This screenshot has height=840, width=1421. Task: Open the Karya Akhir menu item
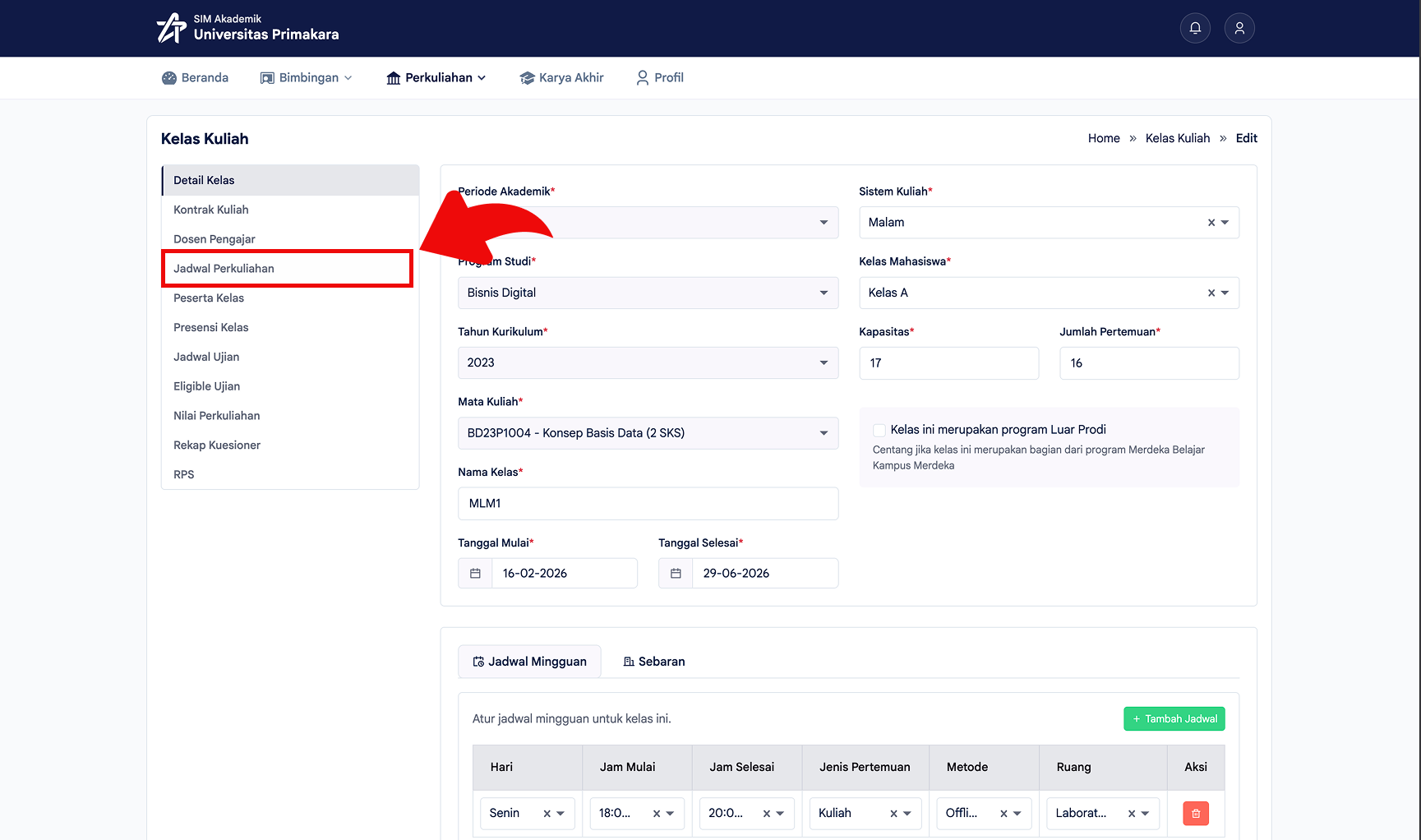coord(561,77)
